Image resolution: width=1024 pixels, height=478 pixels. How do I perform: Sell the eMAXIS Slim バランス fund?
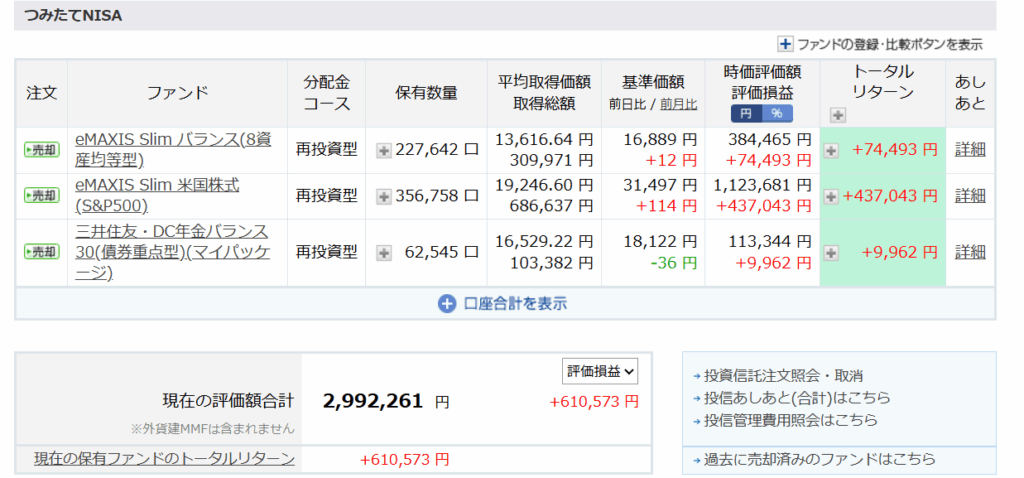[41, 150]
